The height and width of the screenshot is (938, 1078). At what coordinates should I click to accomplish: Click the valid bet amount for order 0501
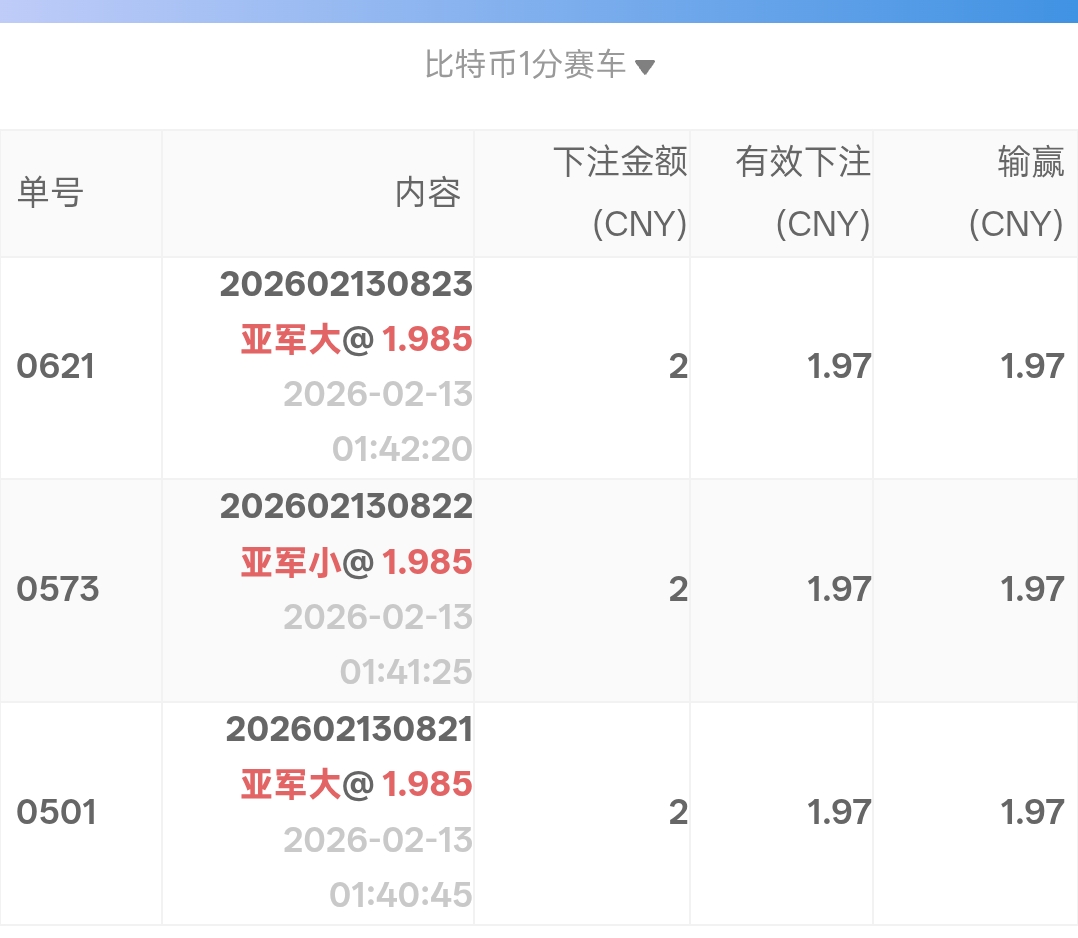click(x=838, y=812)
